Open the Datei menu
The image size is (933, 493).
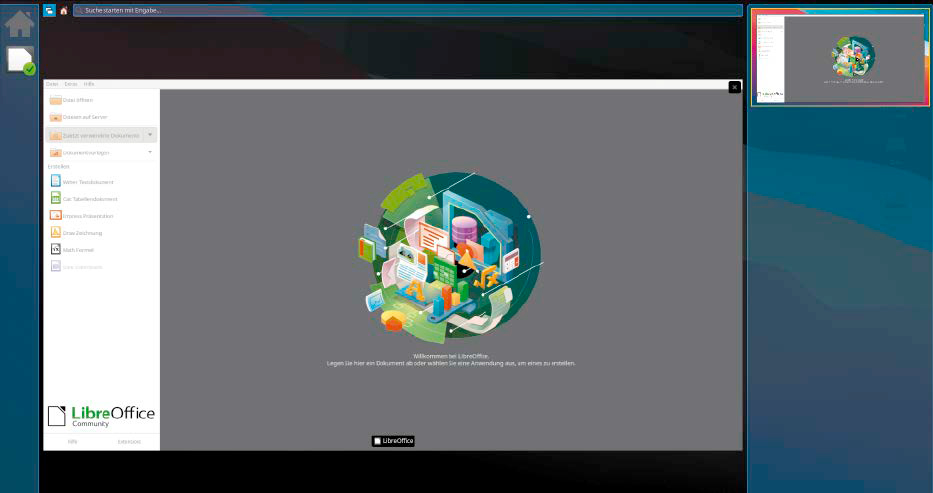[x=52, y=84]
